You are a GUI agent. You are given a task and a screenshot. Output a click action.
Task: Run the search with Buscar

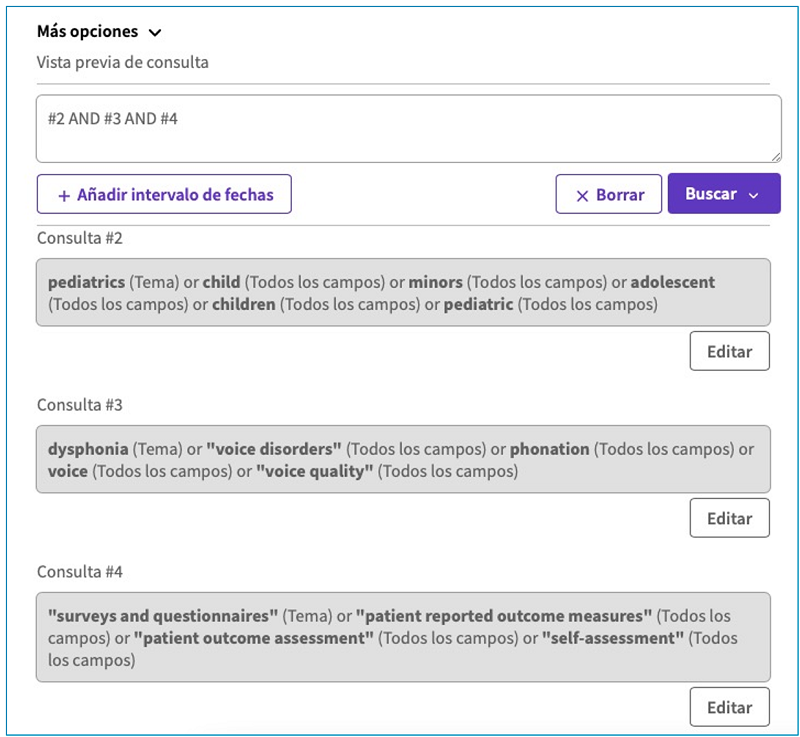[711, 195]
